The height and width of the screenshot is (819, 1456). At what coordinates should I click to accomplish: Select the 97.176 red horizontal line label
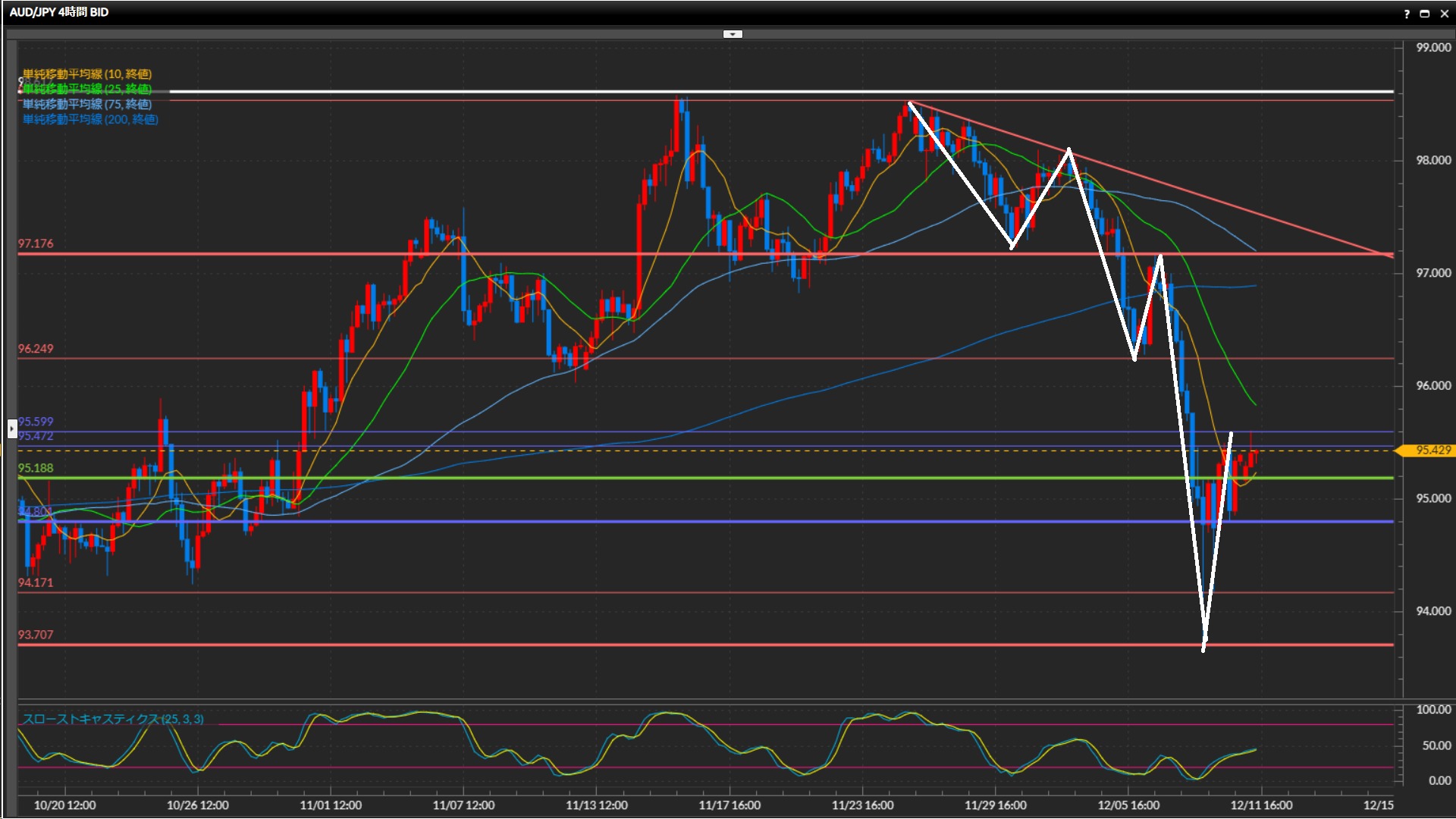(36, 243)
